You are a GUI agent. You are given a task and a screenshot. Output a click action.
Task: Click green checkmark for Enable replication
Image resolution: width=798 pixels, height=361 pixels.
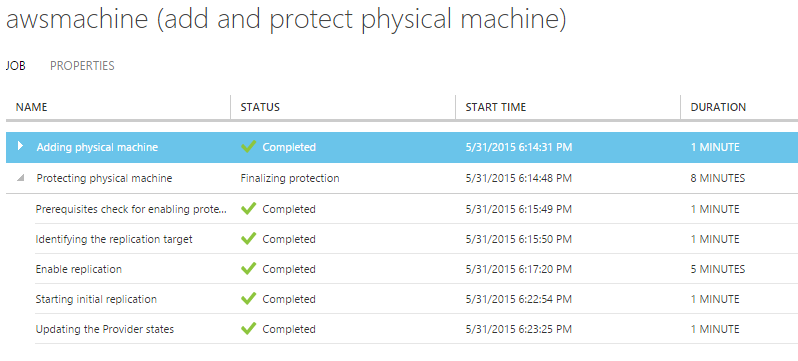click(248, 269)
